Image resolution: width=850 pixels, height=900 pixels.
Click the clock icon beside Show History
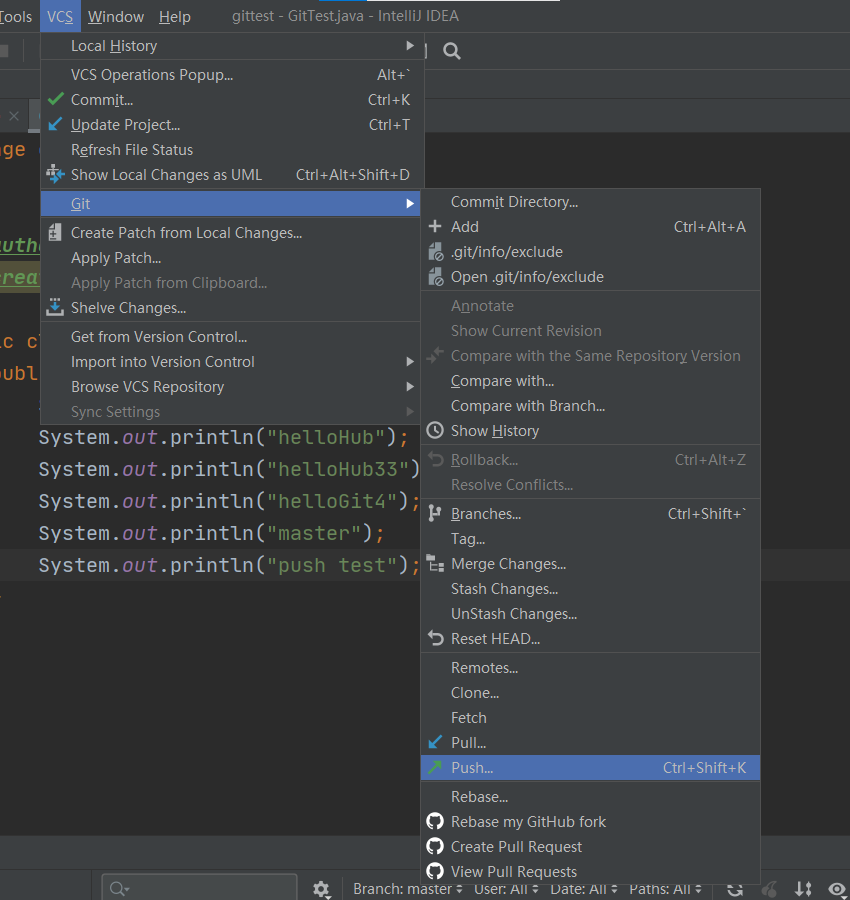click(x=435, y=430)
